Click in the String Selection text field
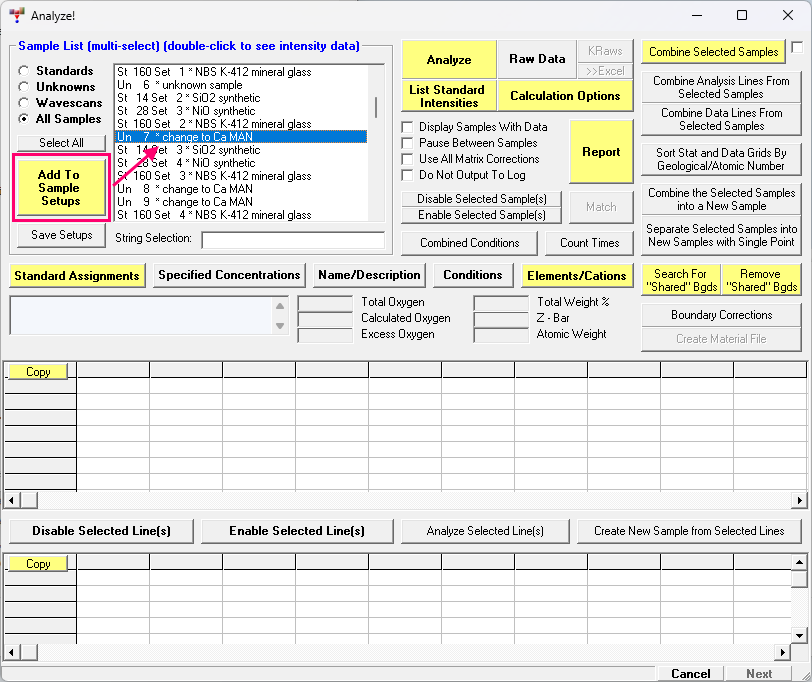 (292, 240)
